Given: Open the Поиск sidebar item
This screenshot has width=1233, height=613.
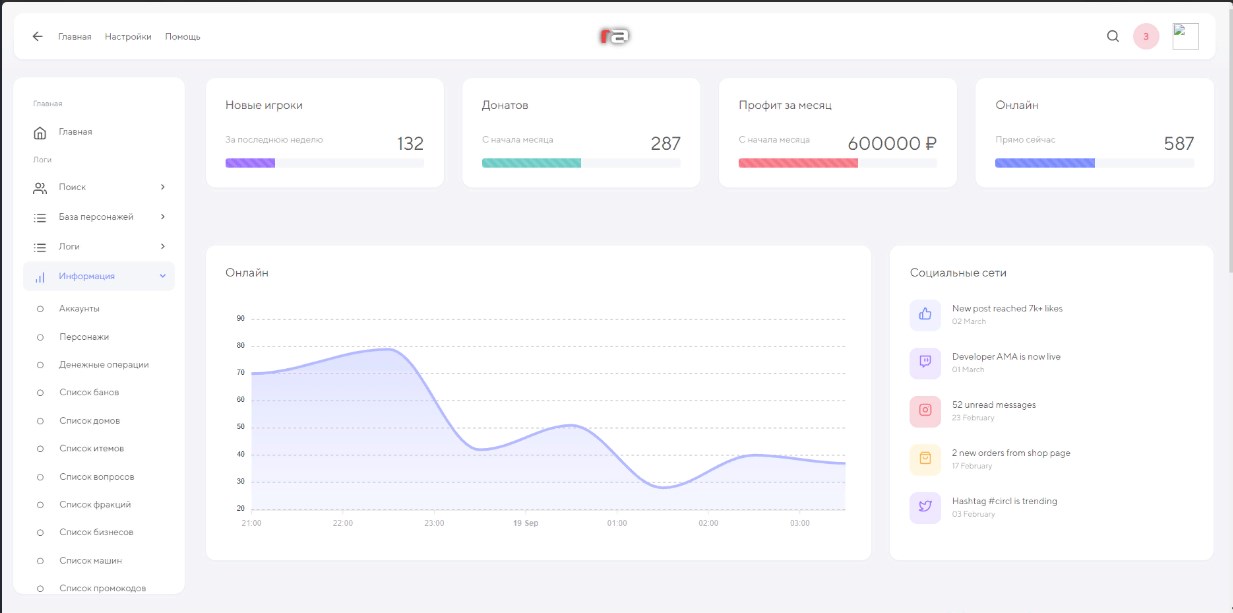Looking at the screenshot, I should 98,187.
